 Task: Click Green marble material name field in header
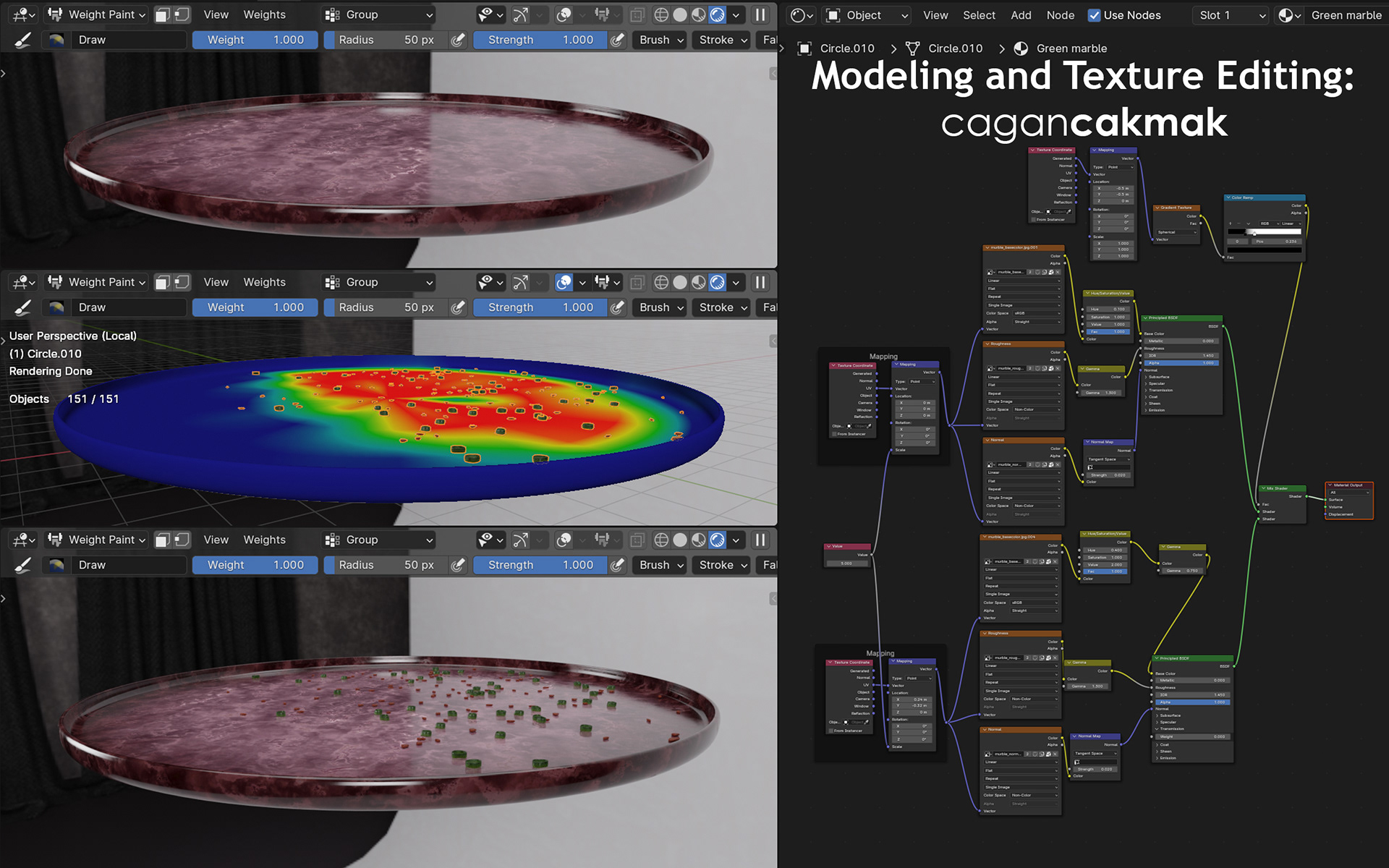pyautogui.click(x=1346, y=15)
